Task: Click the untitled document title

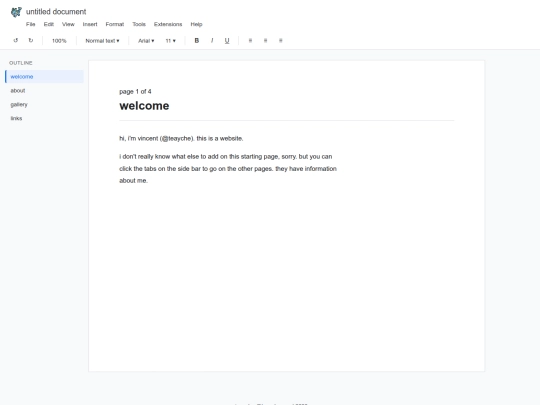Action: (56, 12)
